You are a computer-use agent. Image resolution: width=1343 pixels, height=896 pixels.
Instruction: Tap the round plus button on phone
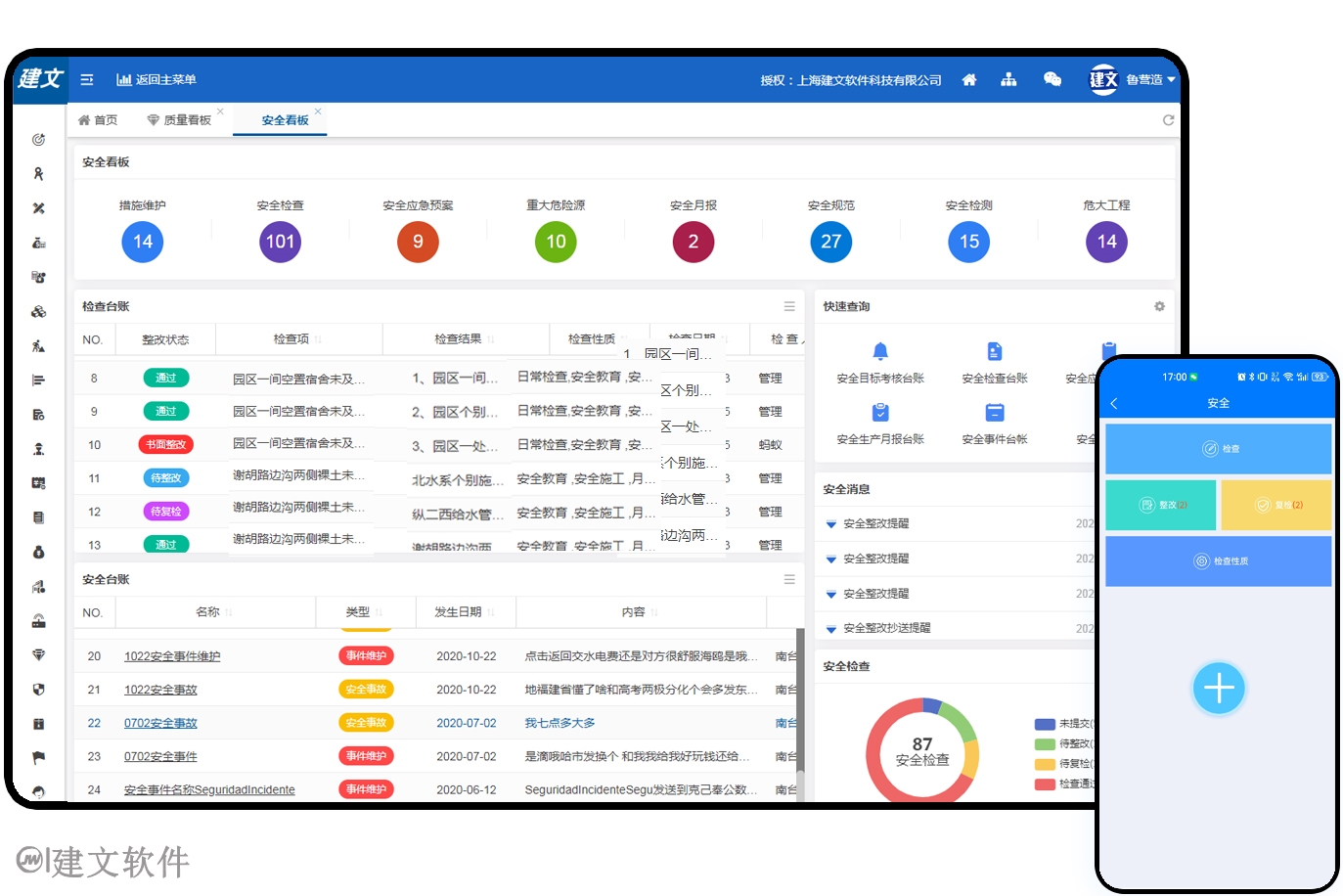click(1219, 689)
